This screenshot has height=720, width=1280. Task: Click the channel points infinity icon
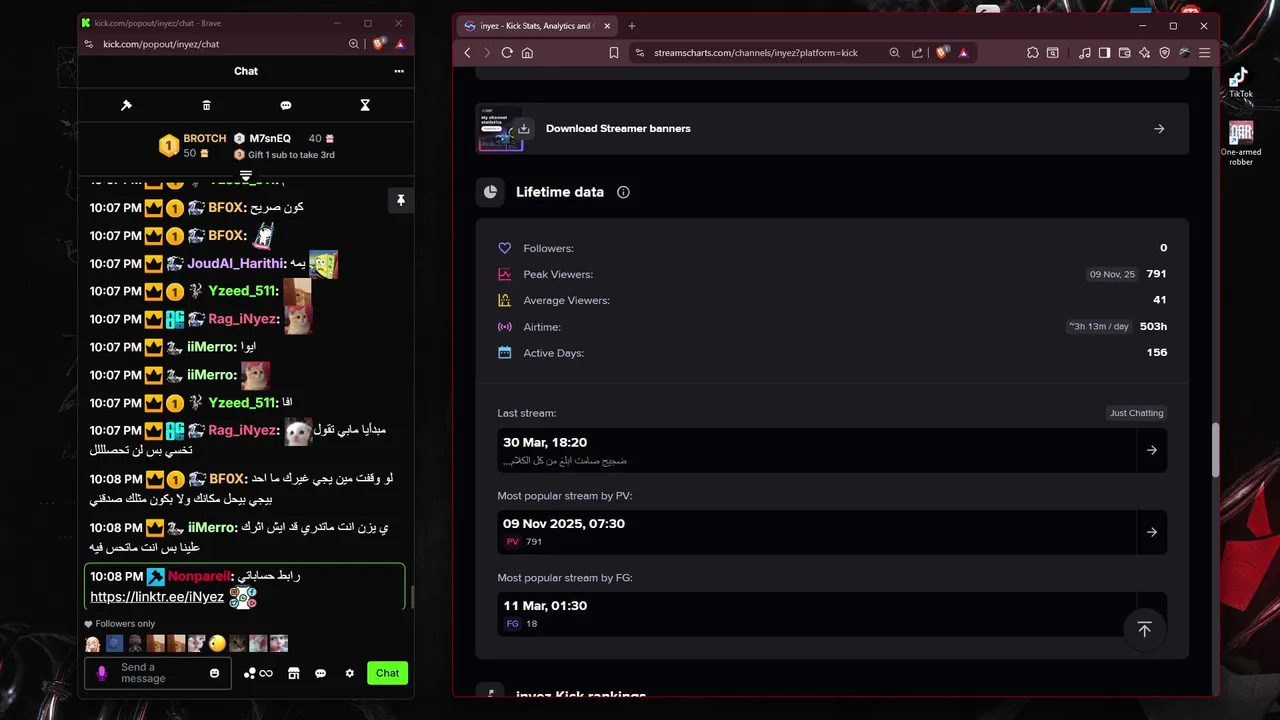258,673
